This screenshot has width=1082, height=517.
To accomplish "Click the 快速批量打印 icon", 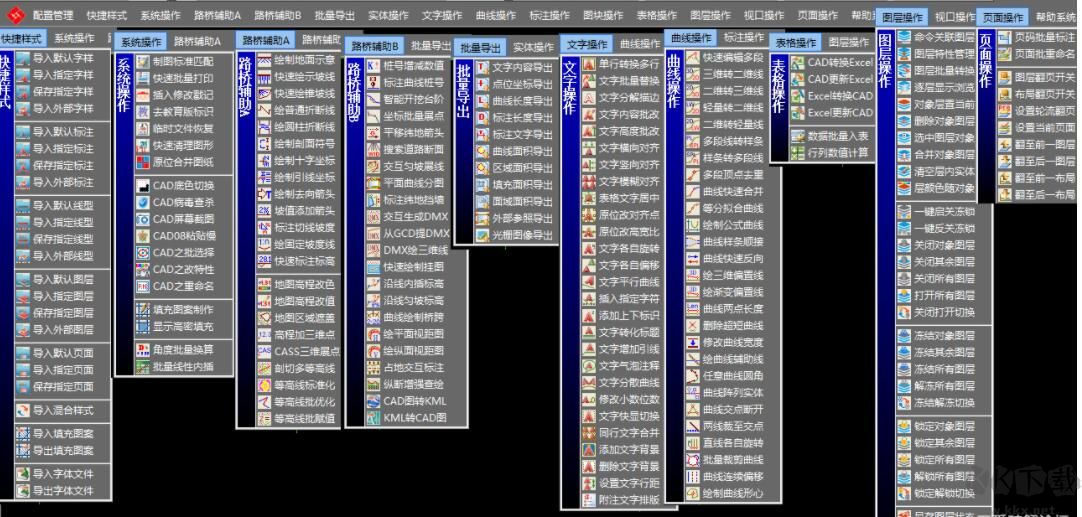I will pyautogui.click(x=142, y=79).
